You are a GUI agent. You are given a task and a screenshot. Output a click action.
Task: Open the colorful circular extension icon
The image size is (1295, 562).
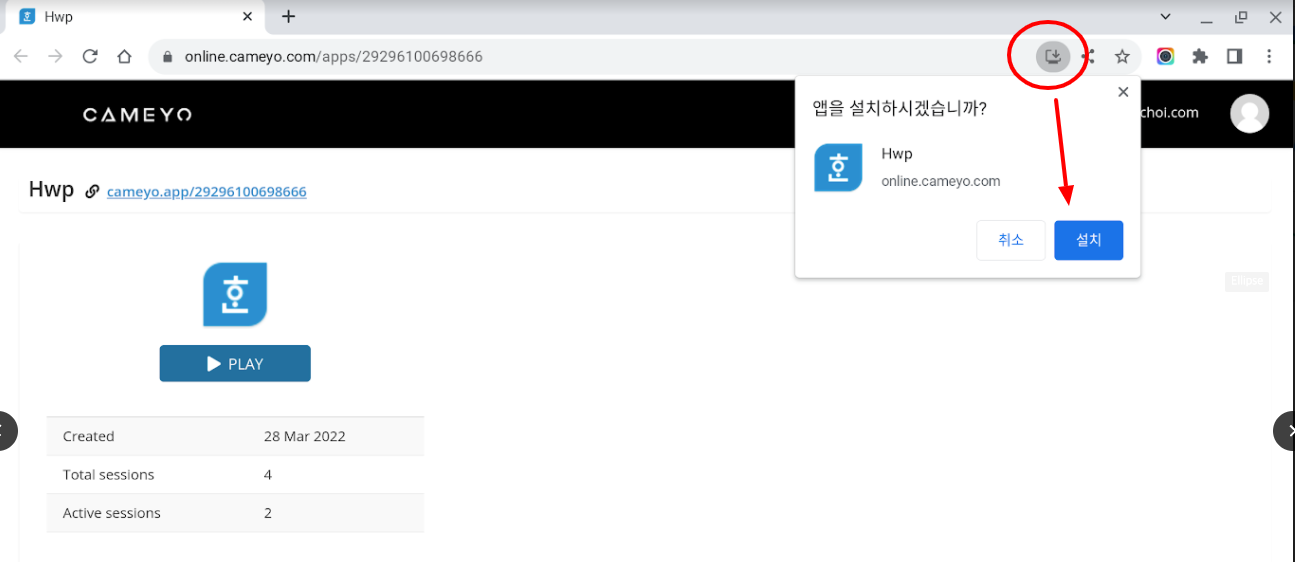pos(1165,56)
